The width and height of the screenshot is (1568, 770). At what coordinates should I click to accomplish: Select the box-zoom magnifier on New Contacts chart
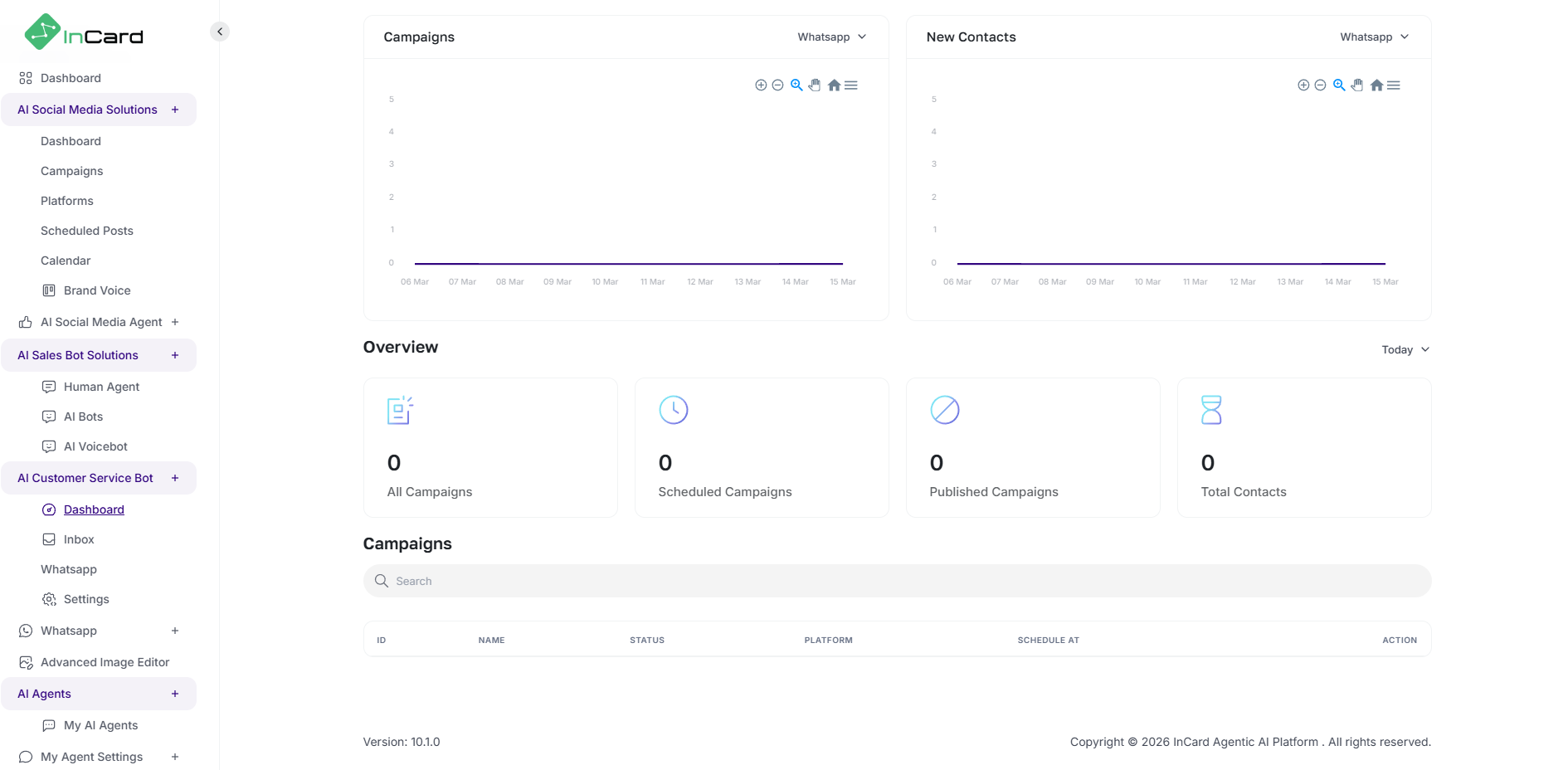[1338, 85]
